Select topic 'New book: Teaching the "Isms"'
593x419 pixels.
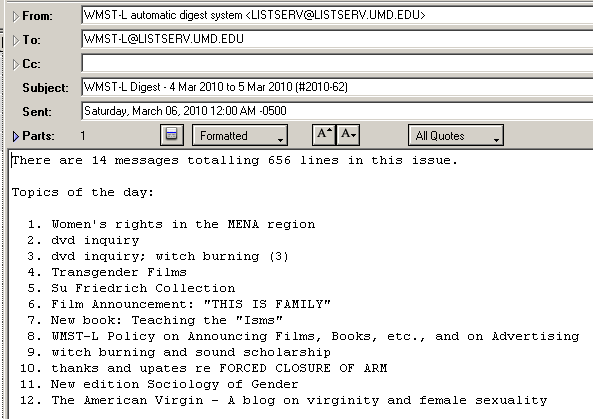click(167, 320)
